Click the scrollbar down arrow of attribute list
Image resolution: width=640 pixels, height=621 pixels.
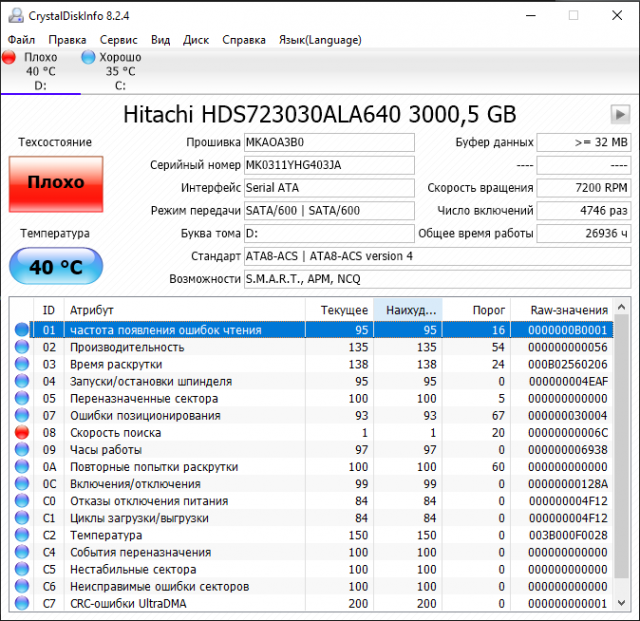tap(622, 603)
